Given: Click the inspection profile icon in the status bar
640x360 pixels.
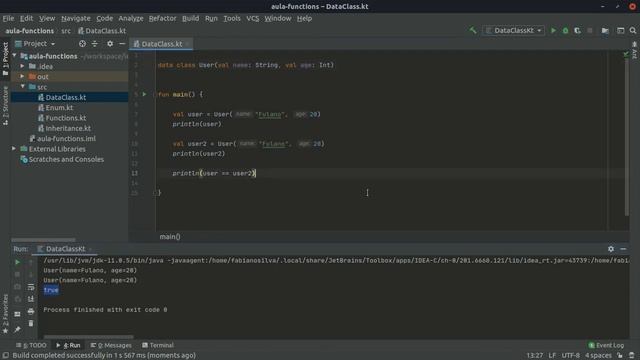Looking at the screenshot, I should [632, 356].
